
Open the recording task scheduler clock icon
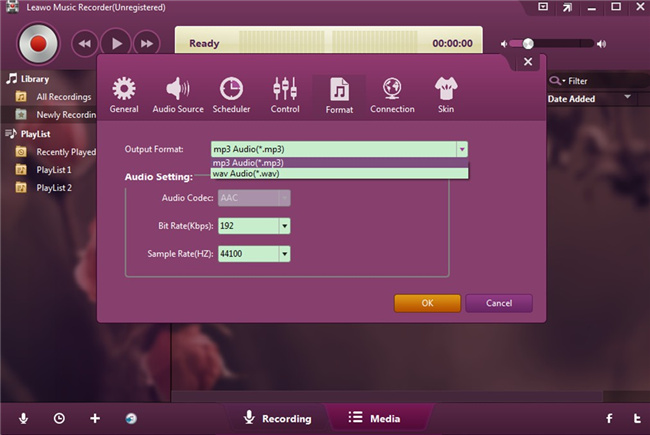(x=59, y=418)
